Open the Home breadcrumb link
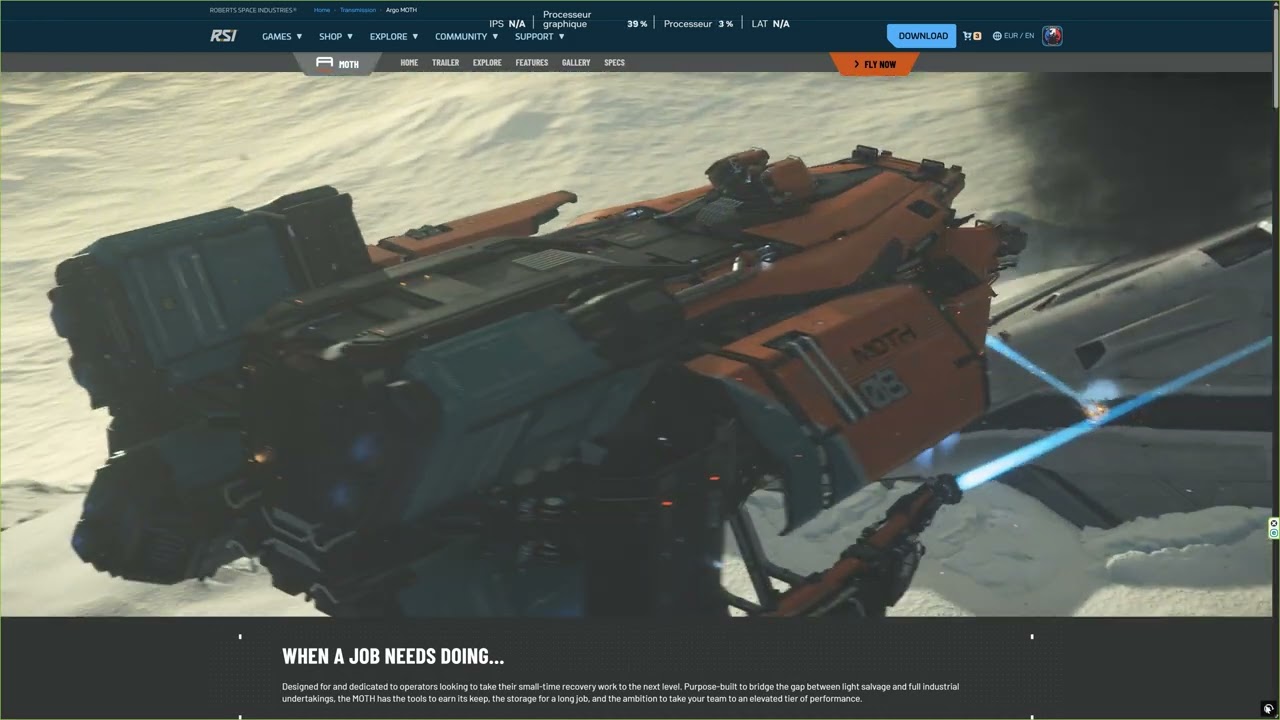The height and width of the screenshot is (720, 1280). tap(322, 10)
